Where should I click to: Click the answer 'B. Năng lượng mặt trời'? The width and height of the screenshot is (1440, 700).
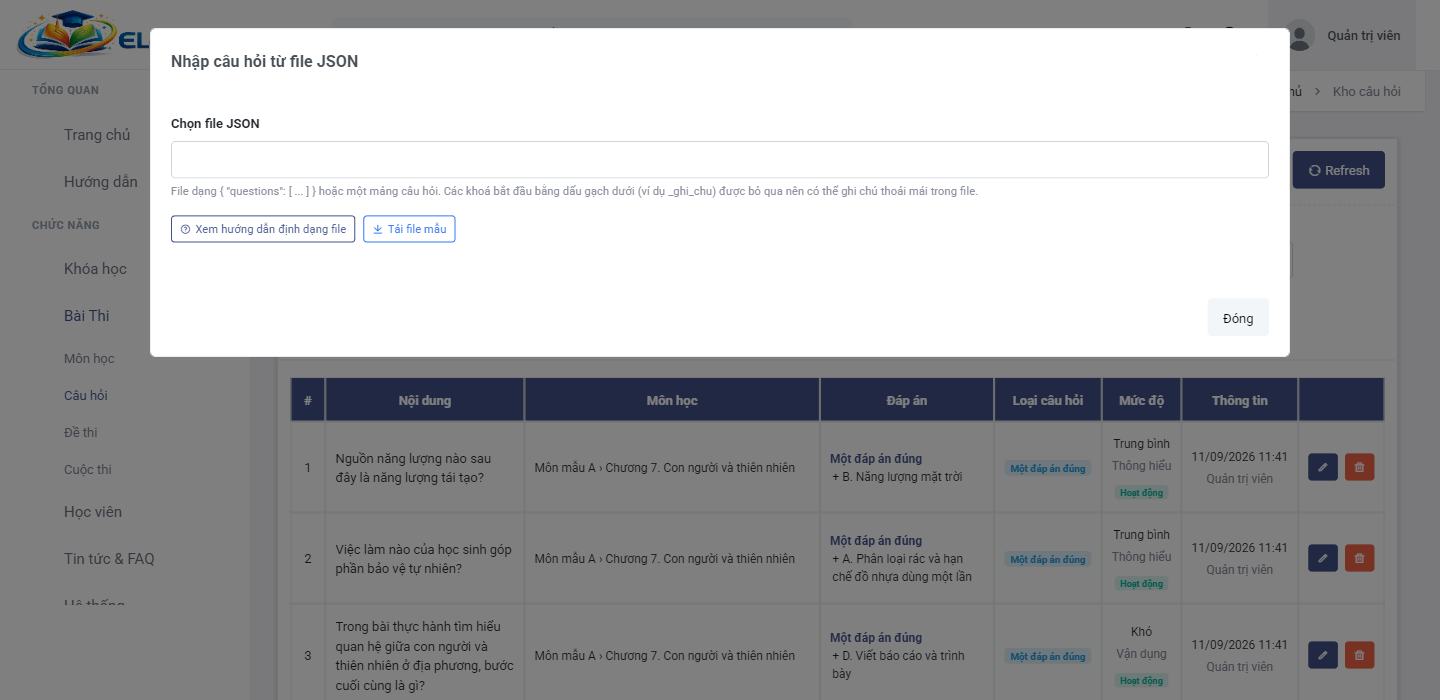pos(897,477)
